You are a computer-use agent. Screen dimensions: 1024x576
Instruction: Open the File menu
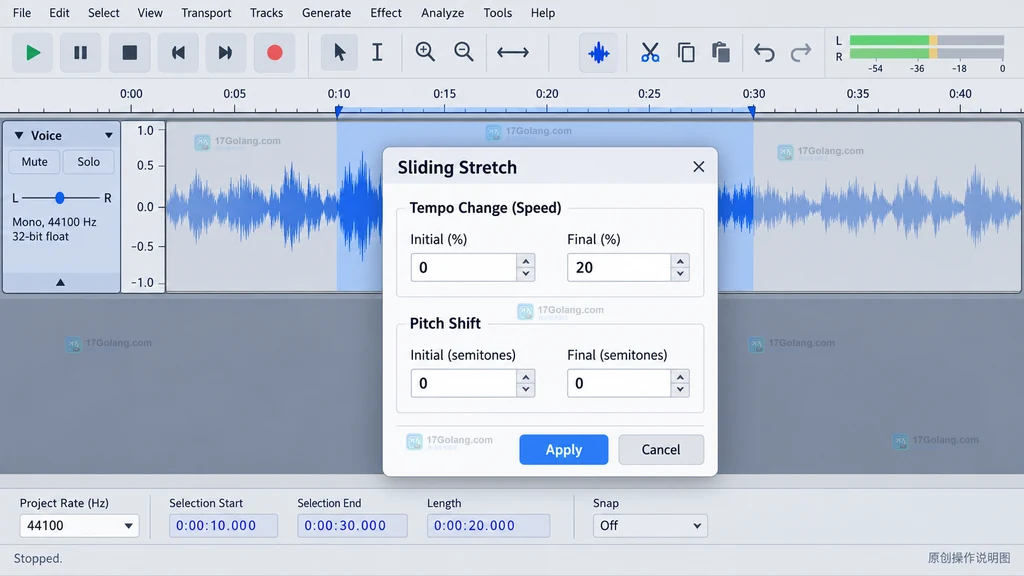22,13
